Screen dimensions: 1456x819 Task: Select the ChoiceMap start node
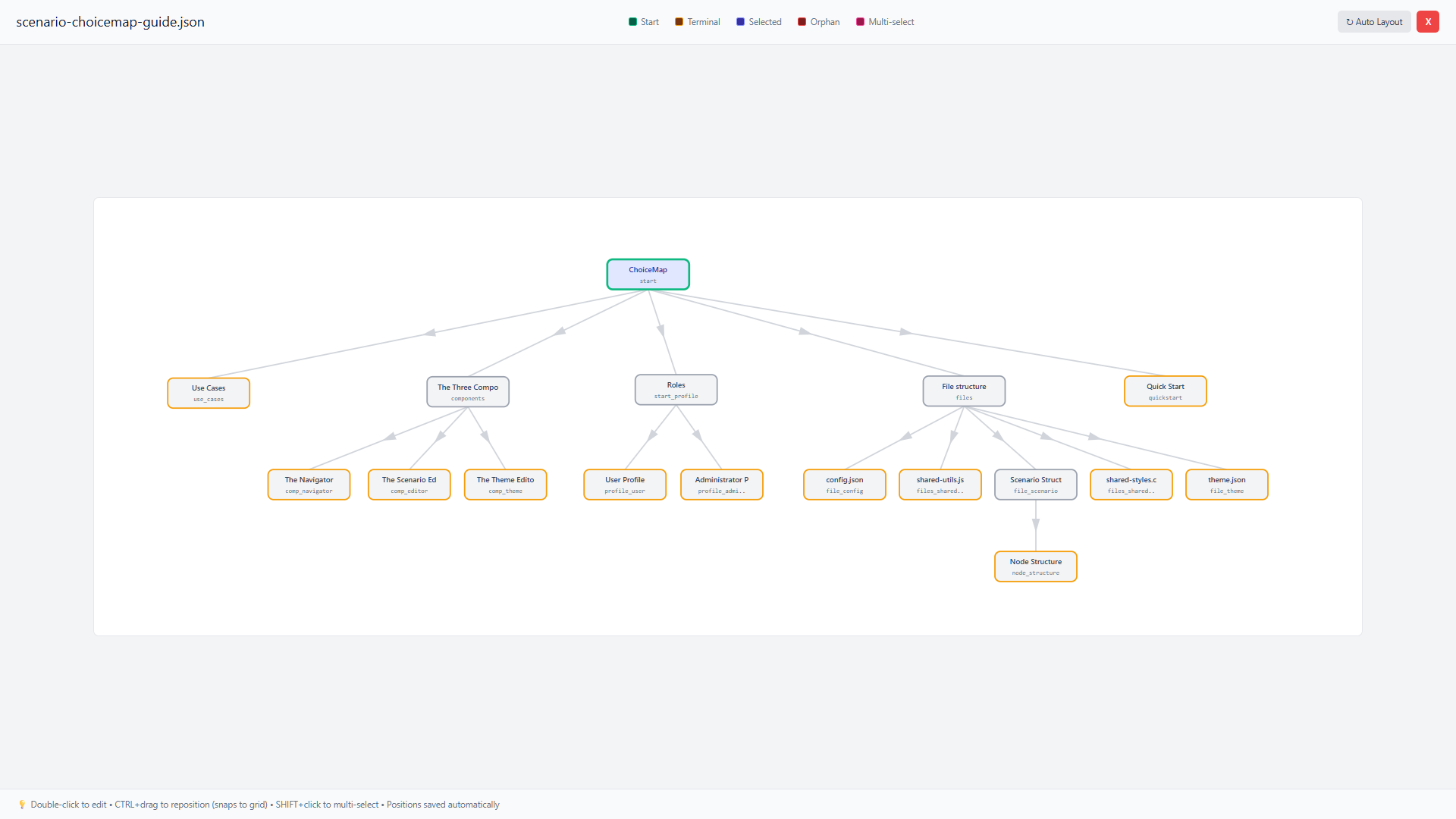pos(648,275)
